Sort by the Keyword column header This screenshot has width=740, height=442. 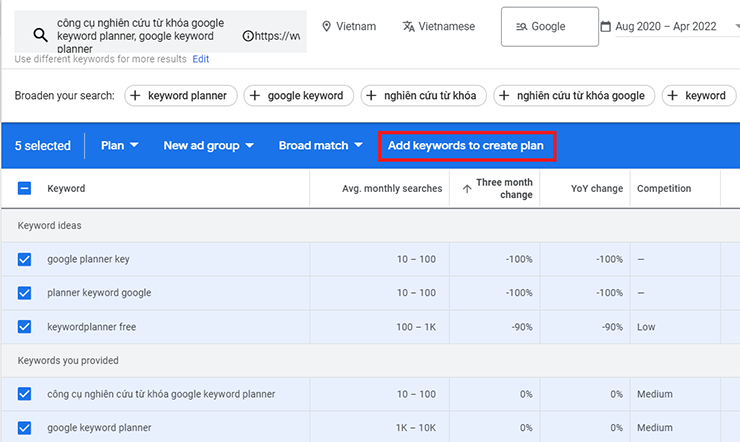[x=66, y=189]
